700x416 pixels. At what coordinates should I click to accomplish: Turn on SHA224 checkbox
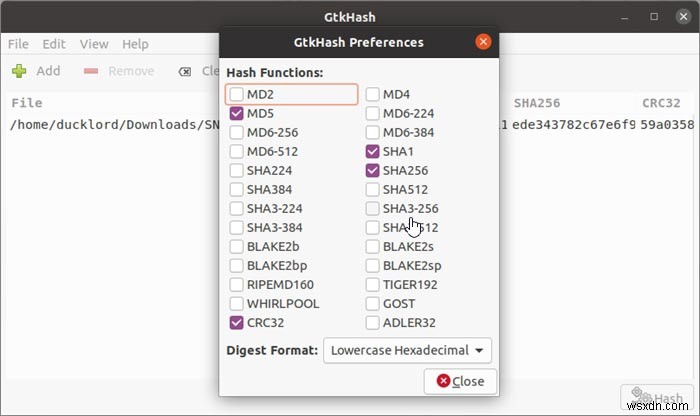pos(236,171)
